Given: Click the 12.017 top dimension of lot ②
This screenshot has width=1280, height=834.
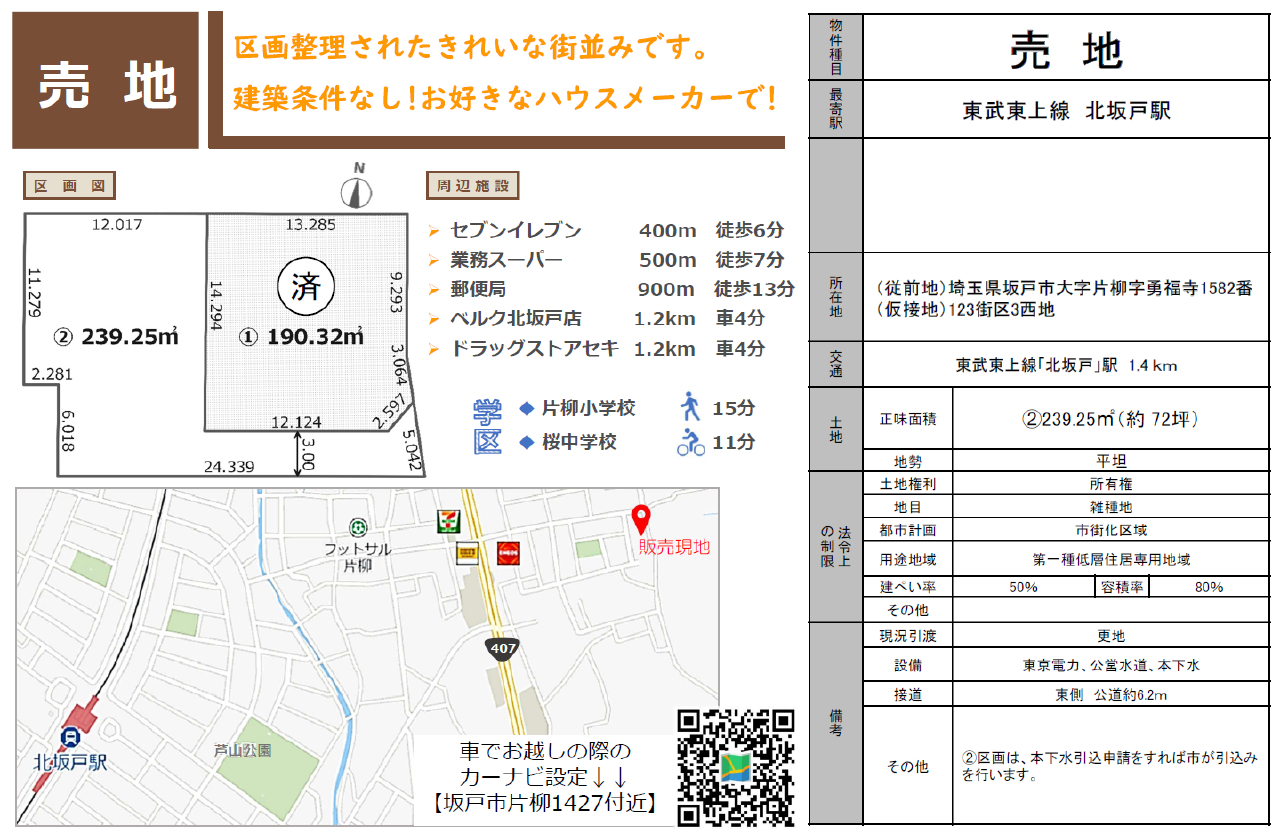Looking at the screenshot, I should tap(116, 224).
